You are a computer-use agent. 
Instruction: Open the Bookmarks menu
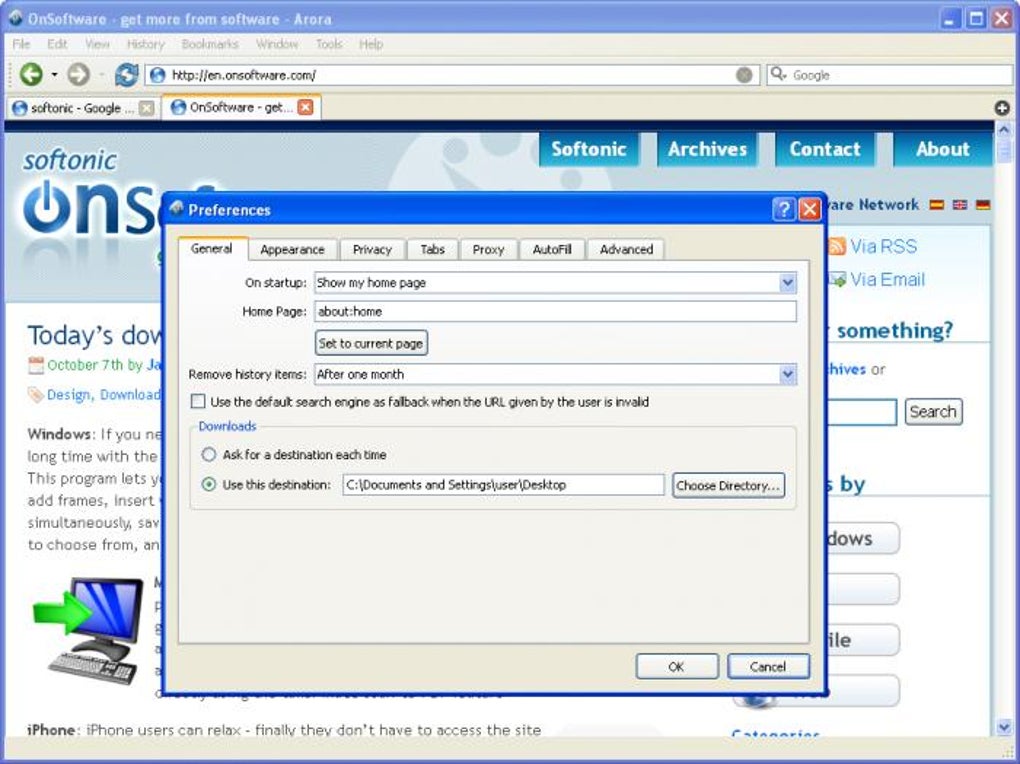click(x=209, y=44)
